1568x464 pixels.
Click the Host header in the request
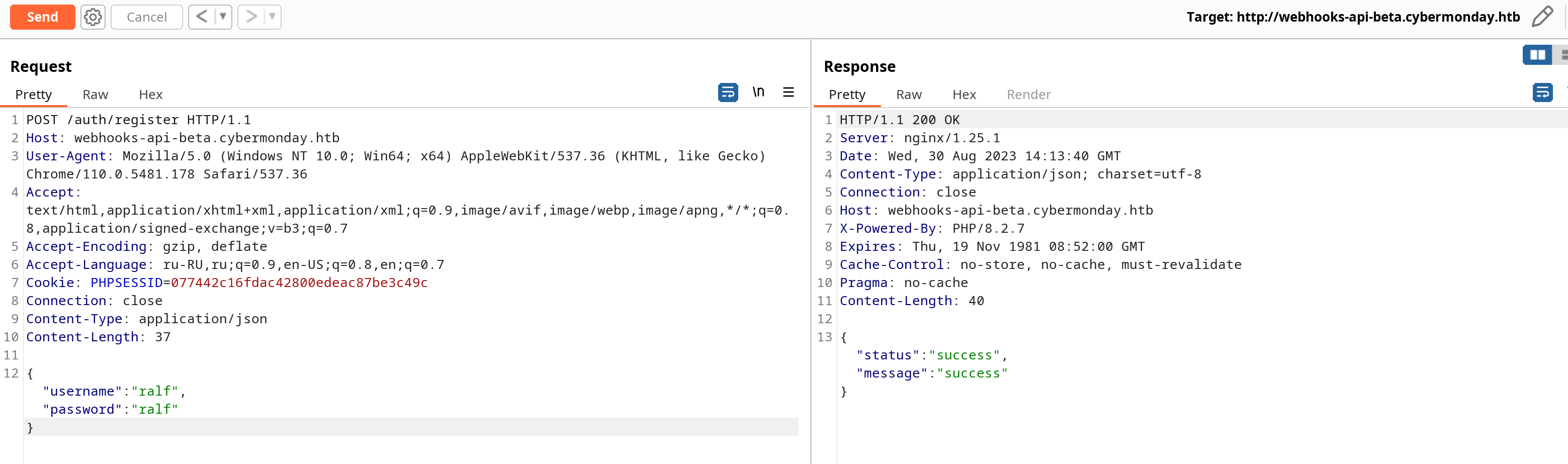pyautogui.click(x=183, y=138)
